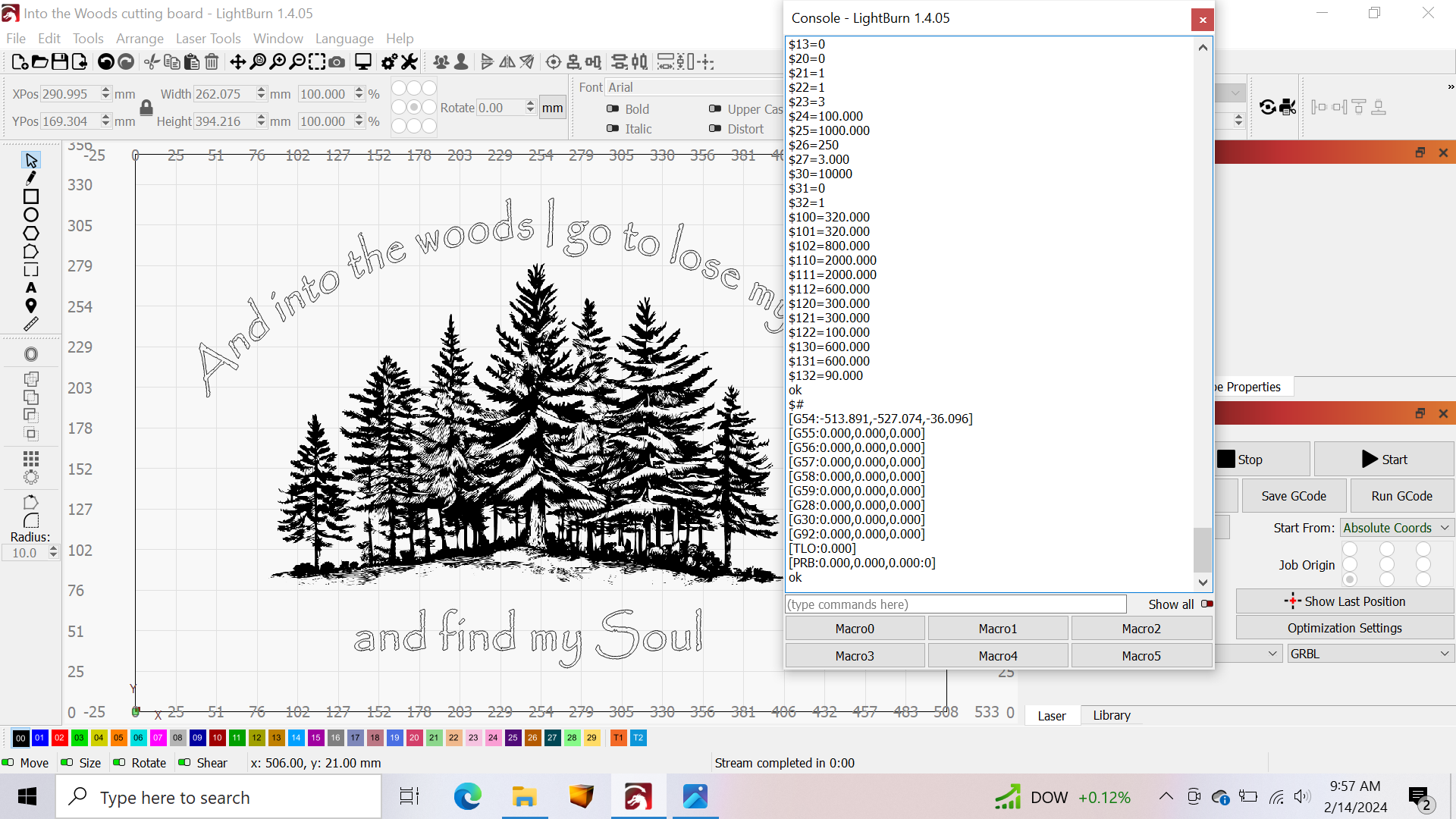Toggle Show all in Console

(x=1207, y=604)
